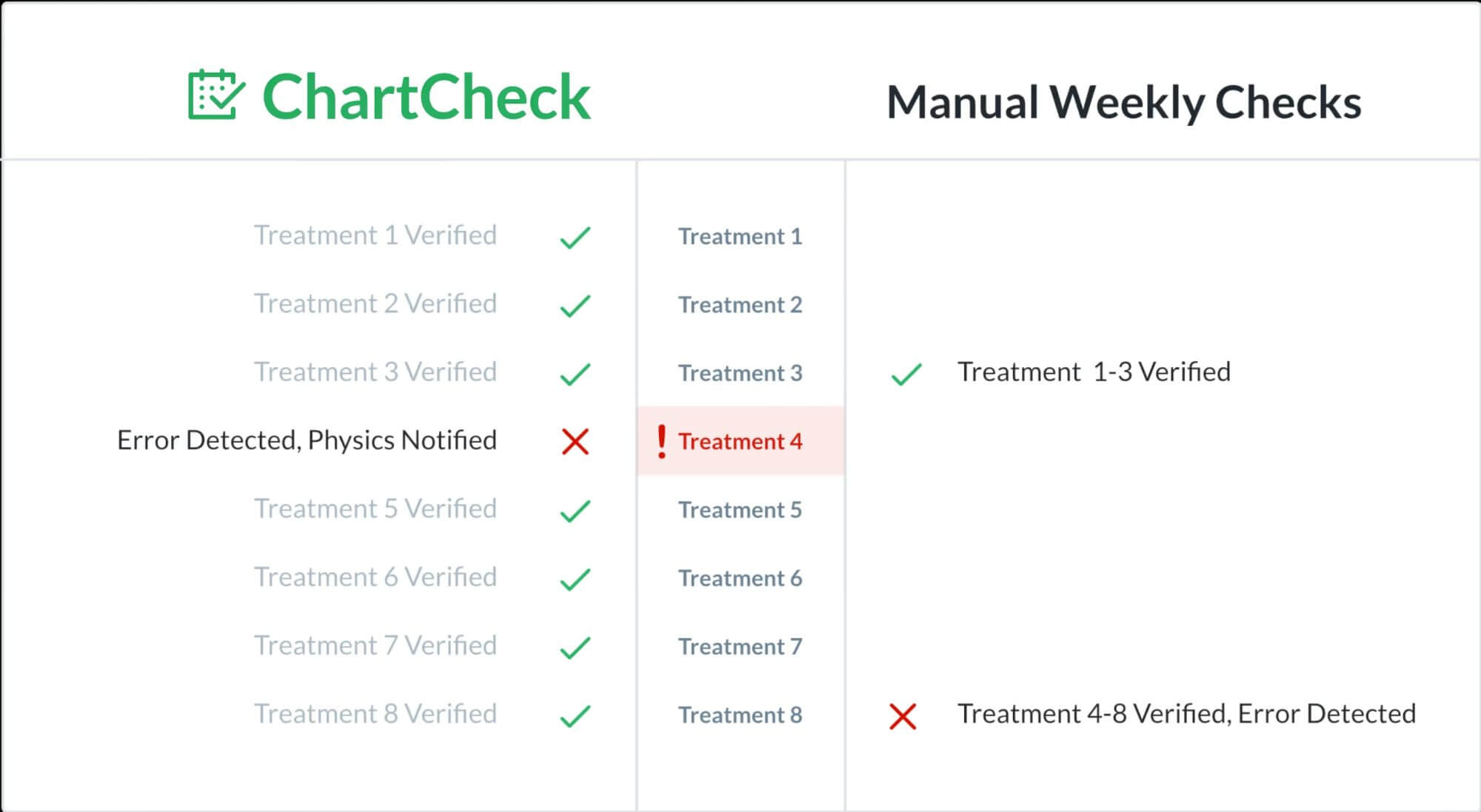Image resolution: width=1481 pixels, height=812 pixels.
Task: Select the highlighted Treatment 4 row
Action: point(740,441)
